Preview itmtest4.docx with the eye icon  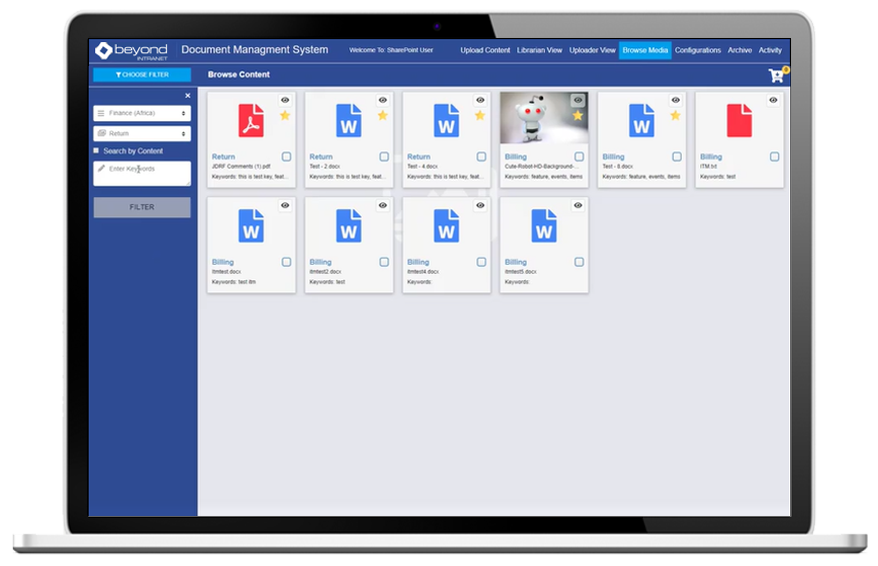480,205
